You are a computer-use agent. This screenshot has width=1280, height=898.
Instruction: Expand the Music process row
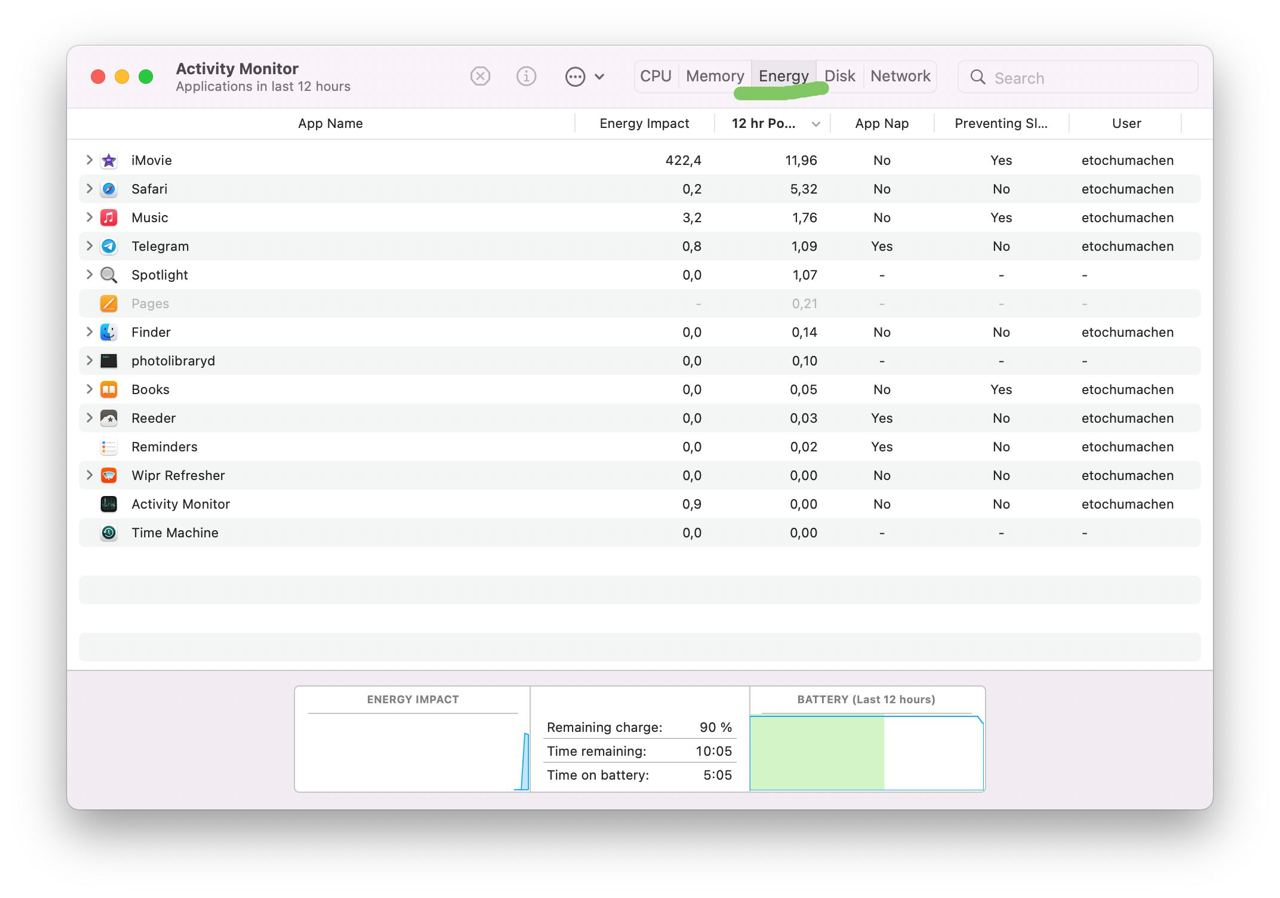pyautogui.click(x=89, y=217)
